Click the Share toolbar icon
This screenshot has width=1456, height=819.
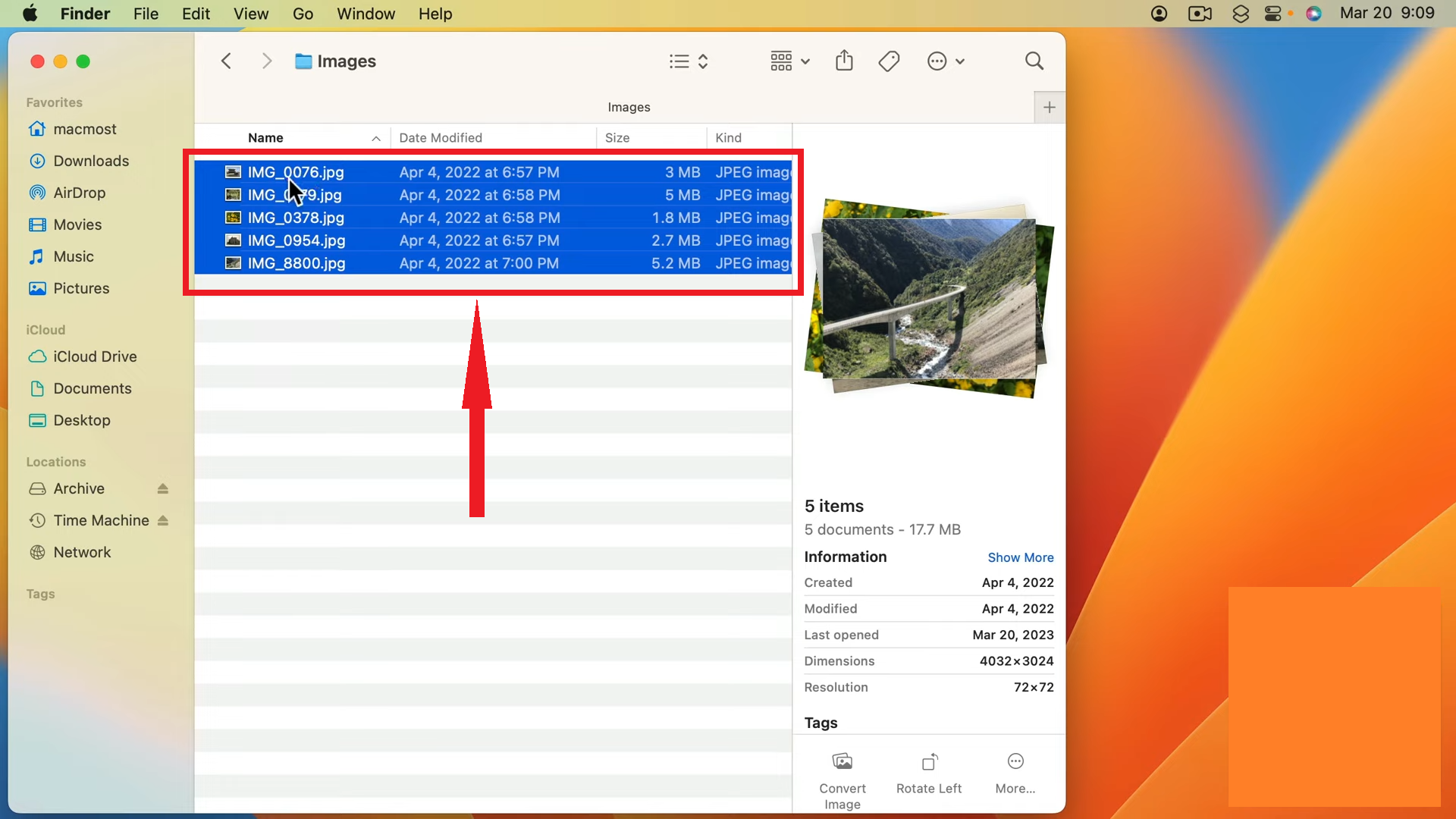pyautogui.click(x=844, y=61)
